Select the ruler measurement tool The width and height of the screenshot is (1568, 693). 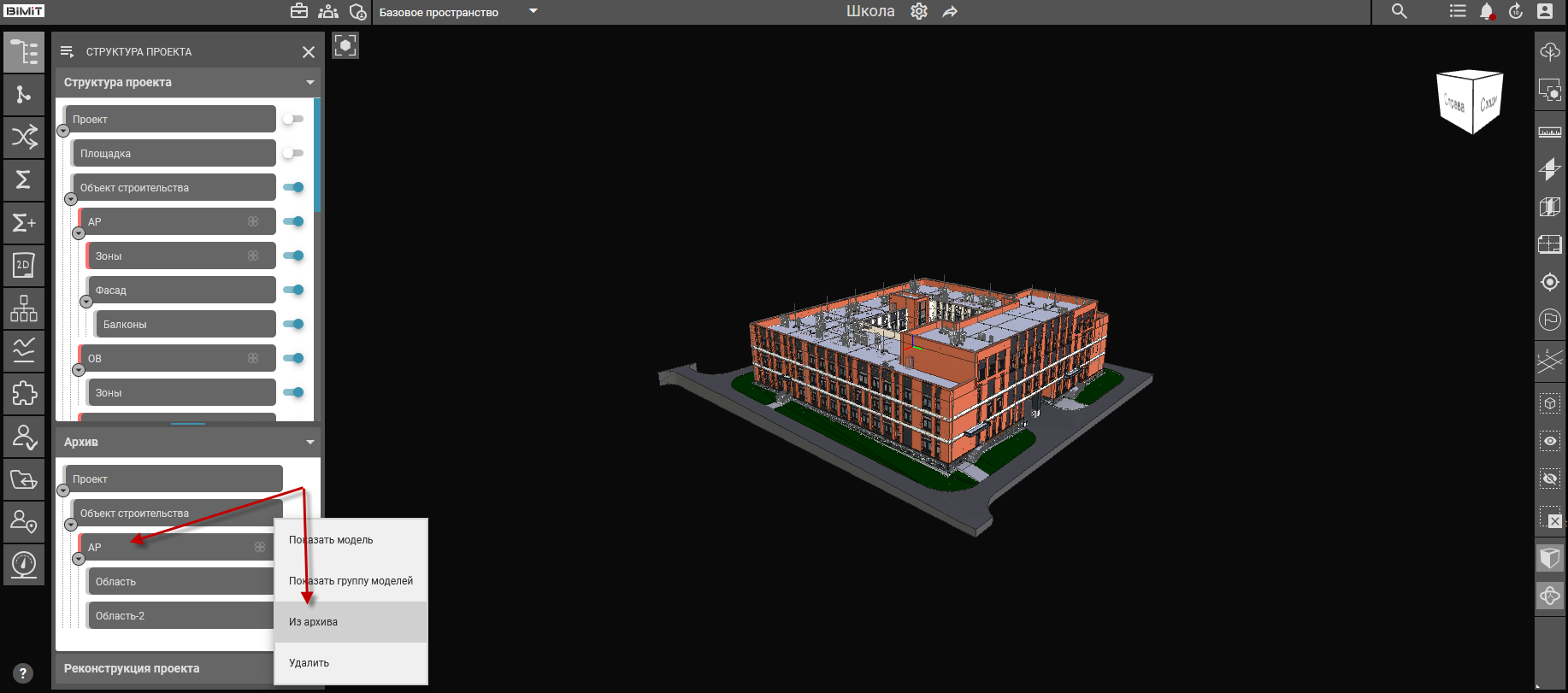click(1549, 132)
